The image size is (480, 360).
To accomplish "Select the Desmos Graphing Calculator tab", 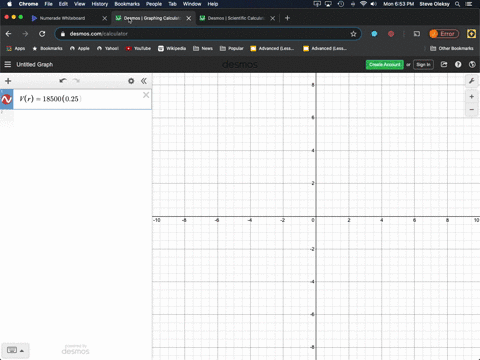I will coord(152,18).
